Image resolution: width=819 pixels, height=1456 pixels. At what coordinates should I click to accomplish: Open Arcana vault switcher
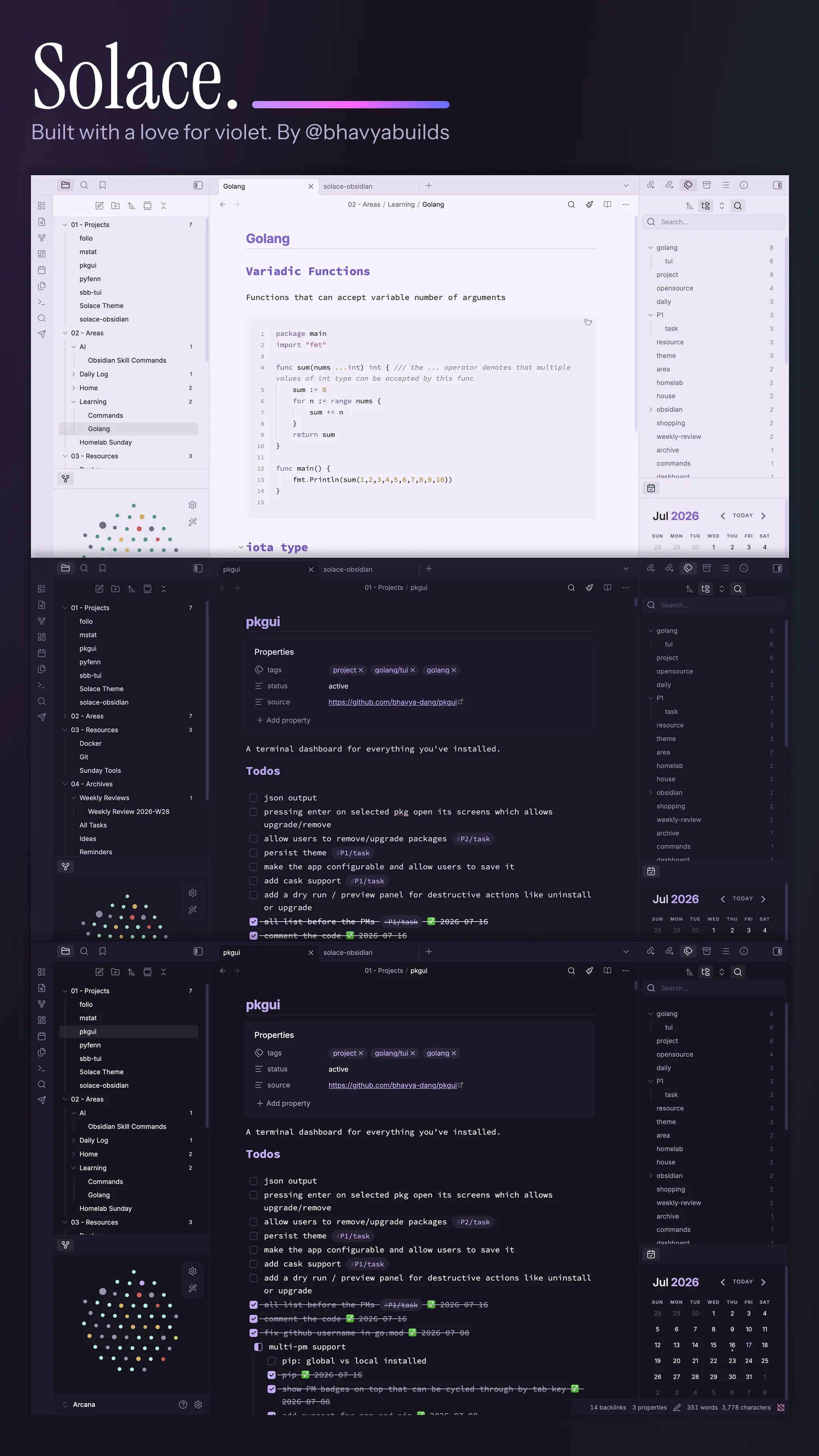tap(84, 1404)
